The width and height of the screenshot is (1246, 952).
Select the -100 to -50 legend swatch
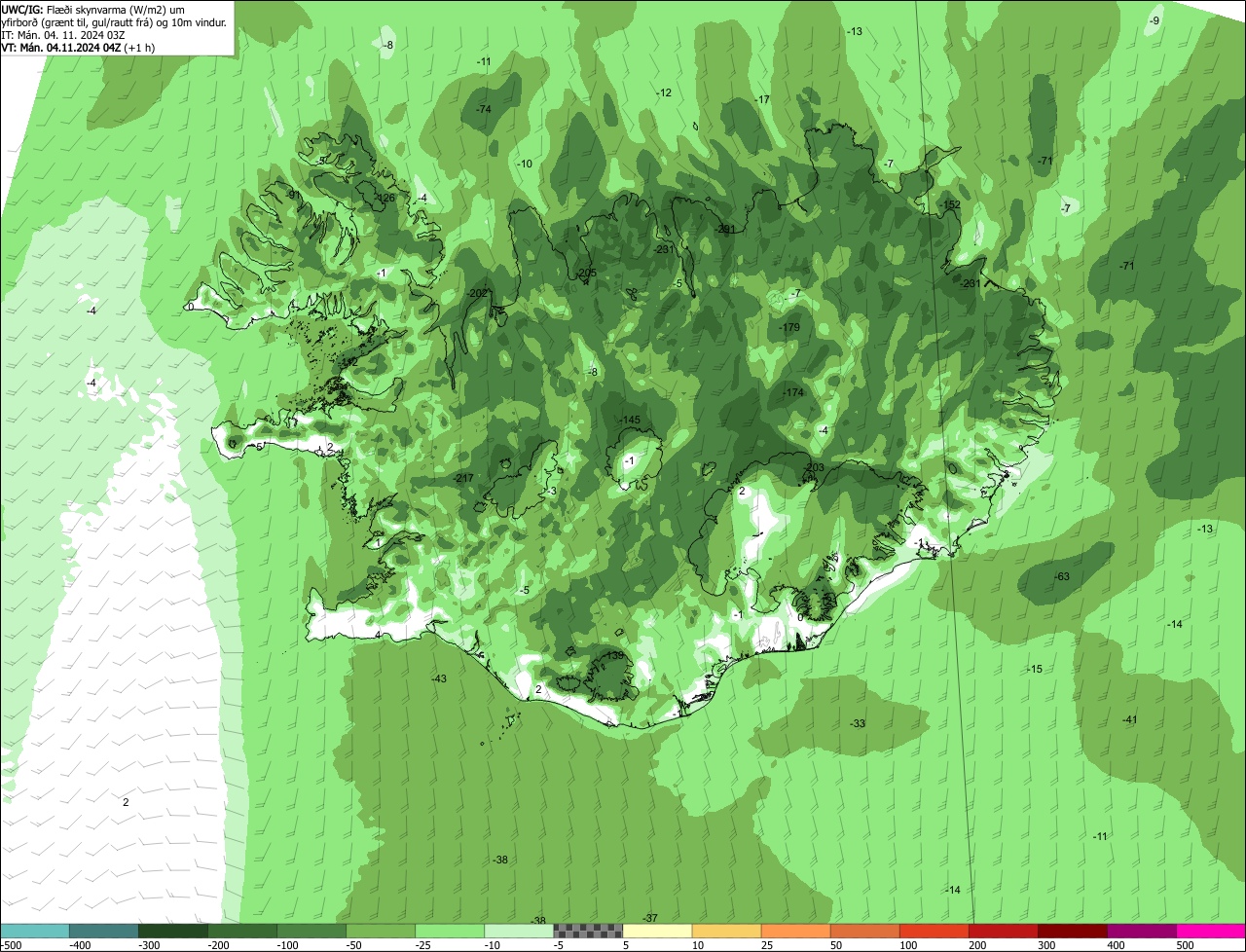coord(311,931)
